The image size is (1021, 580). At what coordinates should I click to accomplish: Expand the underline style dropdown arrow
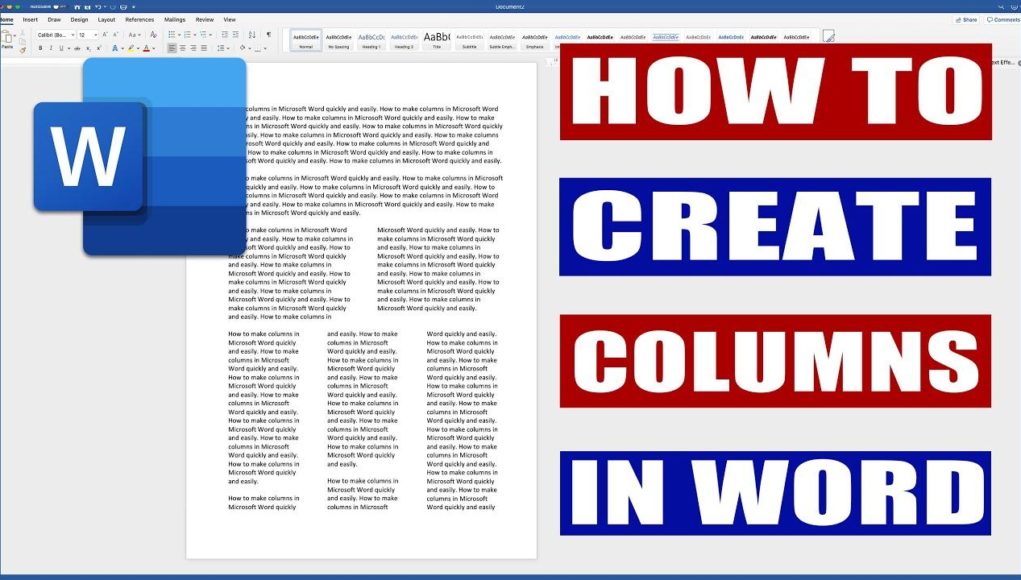69,48
